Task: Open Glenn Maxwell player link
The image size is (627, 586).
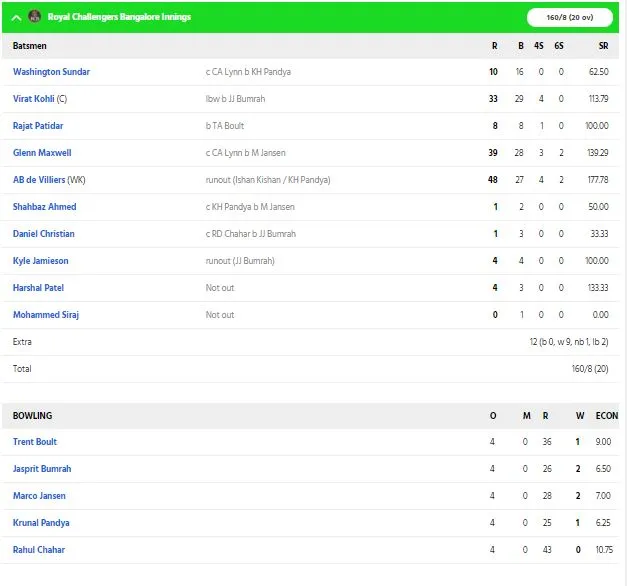Action: coord(42,153)
